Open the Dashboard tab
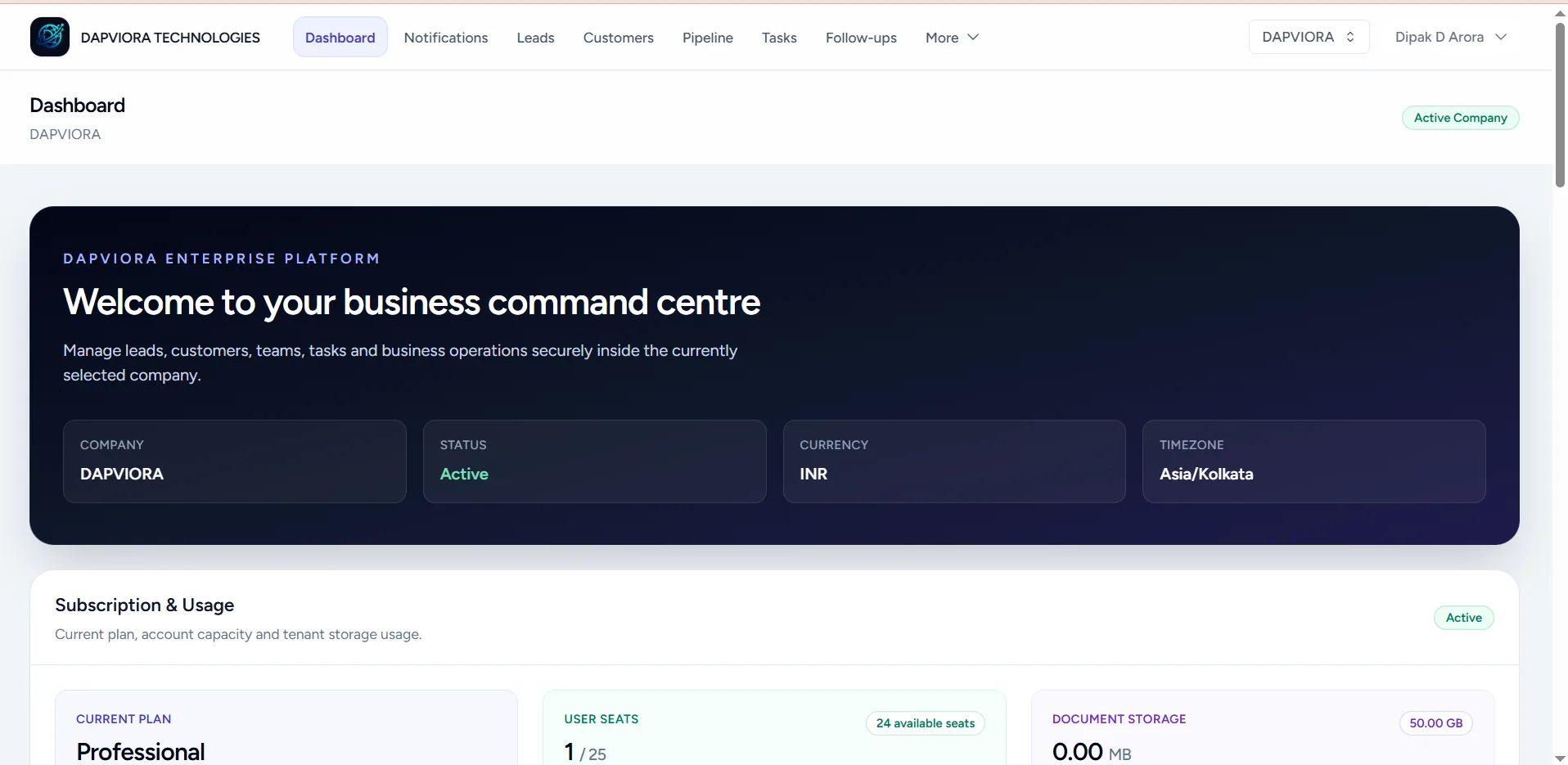The width and height of the screenshot is (1568, 765). (x=340, y=38)
